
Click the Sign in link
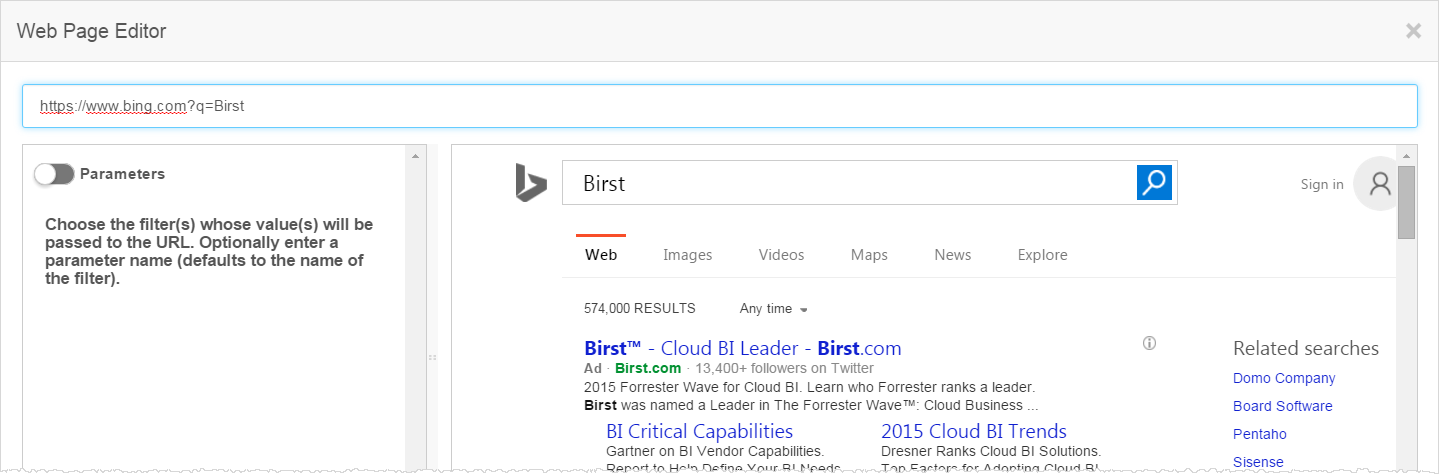1321,185
